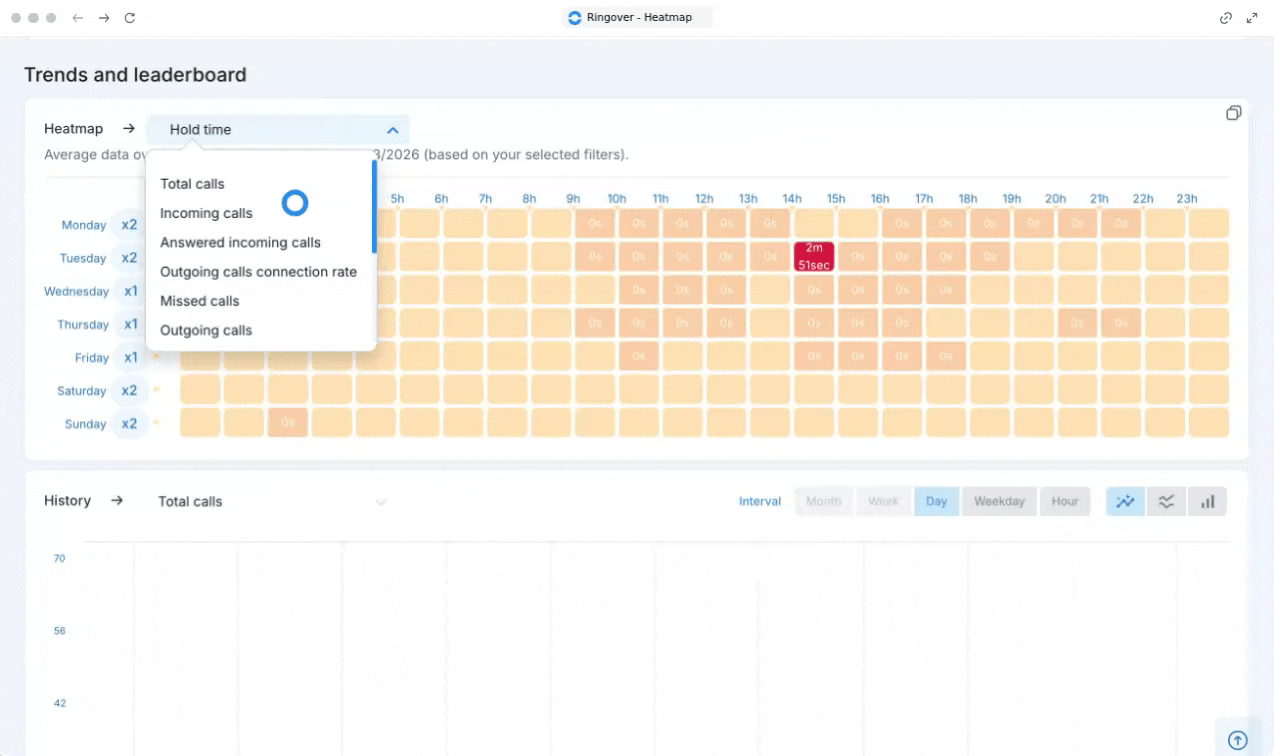Click the 23h column header
The height and width of the screenshot is (756, 1274).
point(1187,199)
